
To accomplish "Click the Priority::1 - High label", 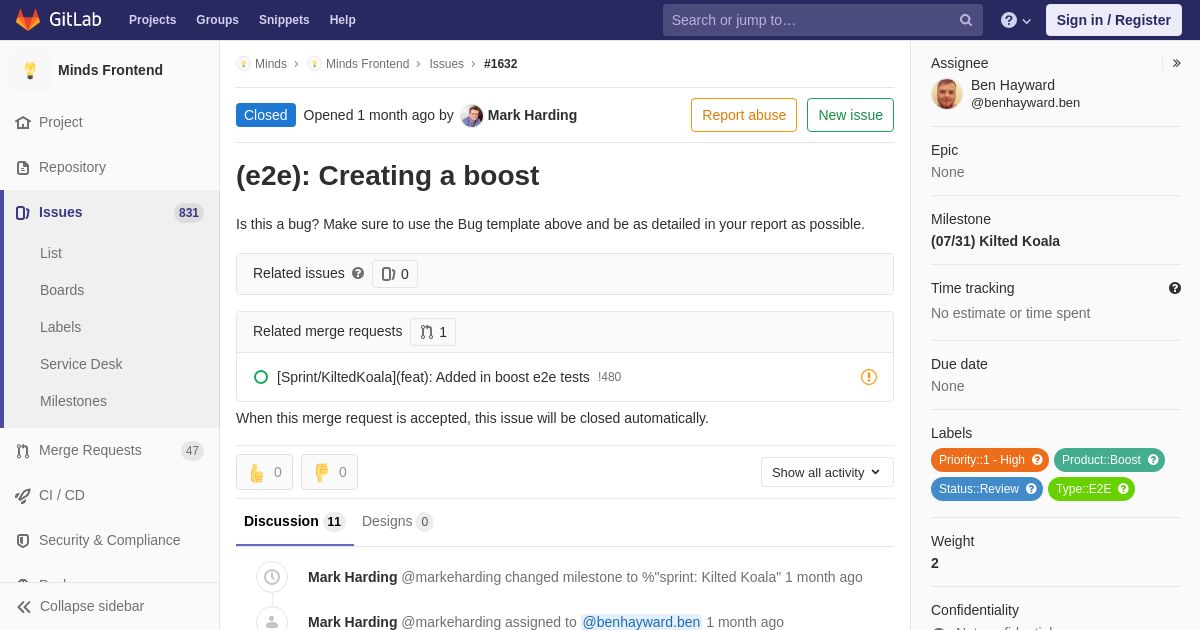I will tap(990, 460).
